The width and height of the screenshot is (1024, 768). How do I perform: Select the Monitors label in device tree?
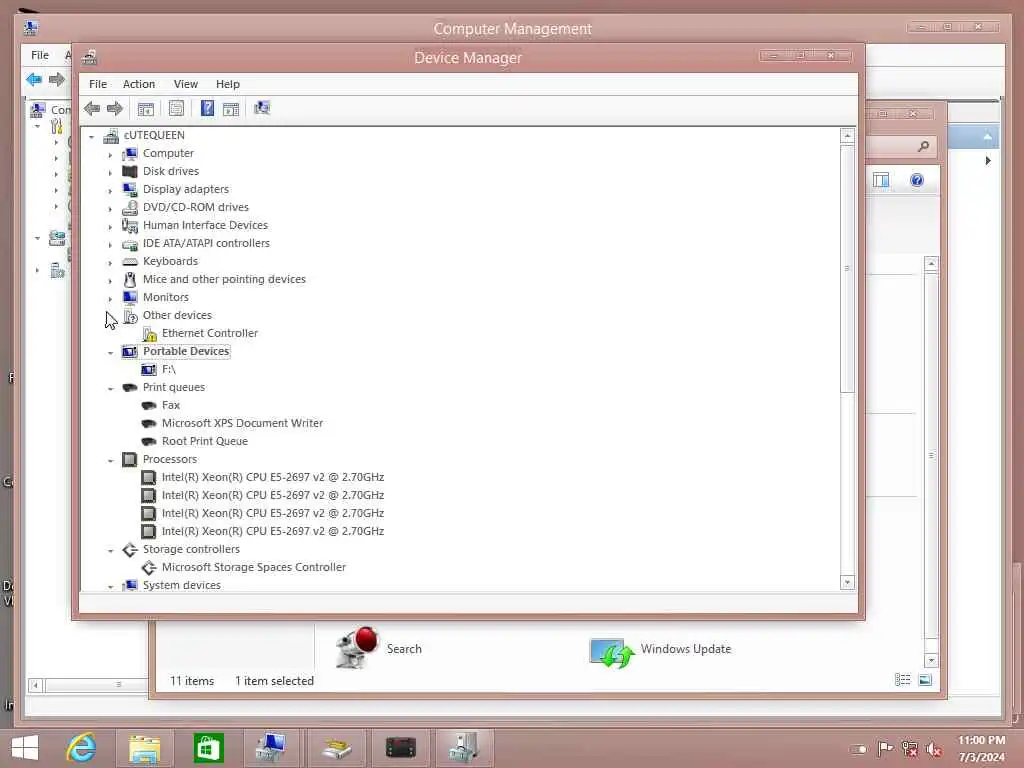(x=165, y=297)
